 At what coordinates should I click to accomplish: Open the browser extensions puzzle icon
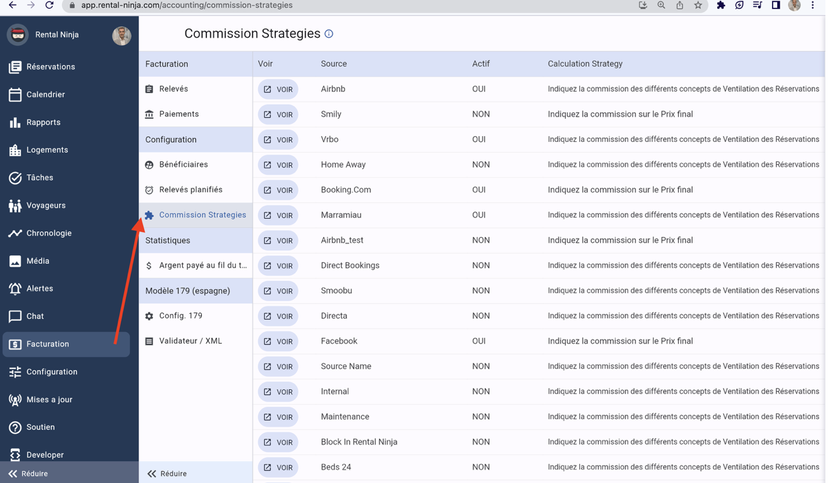click(x=720, y=5)
